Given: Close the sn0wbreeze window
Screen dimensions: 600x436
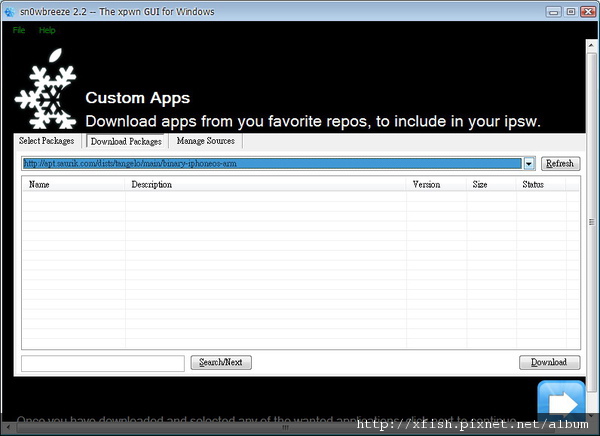Looking at the screenshot, I should pos(588,12).
